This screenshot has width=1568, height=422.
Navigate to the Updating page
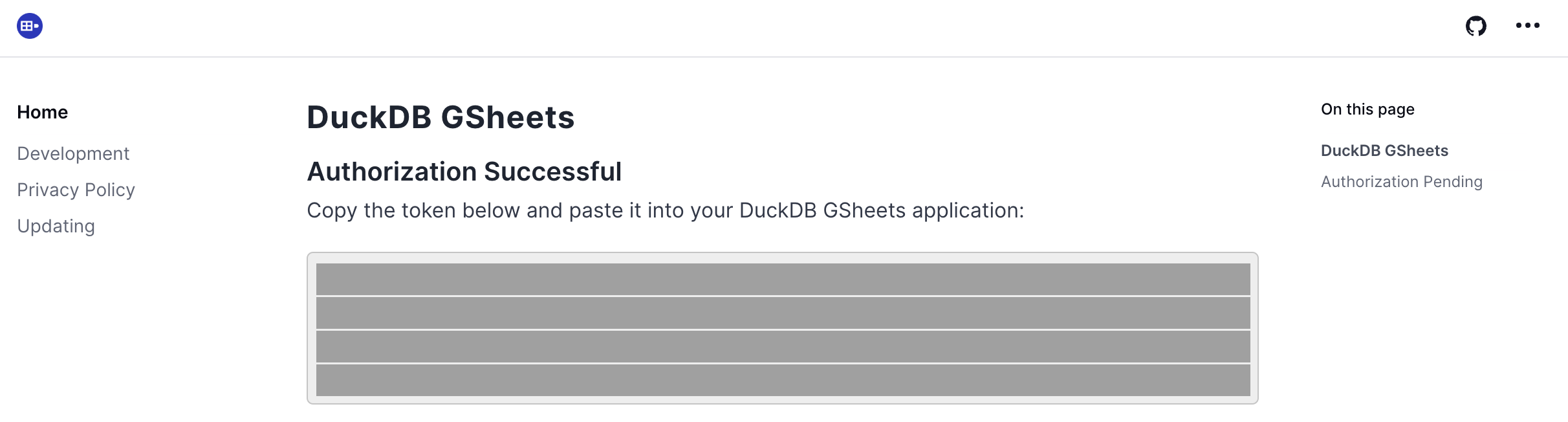(x=56, y=225)
